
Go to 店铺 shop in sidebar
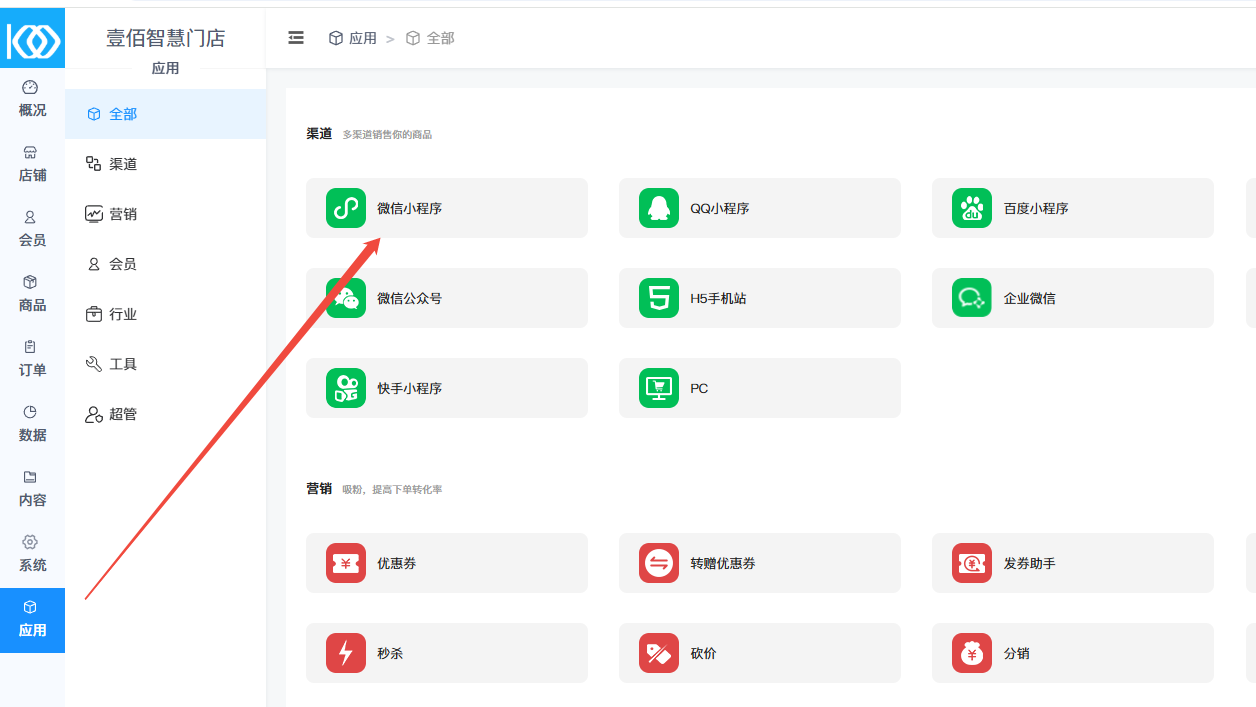[32, 164]
